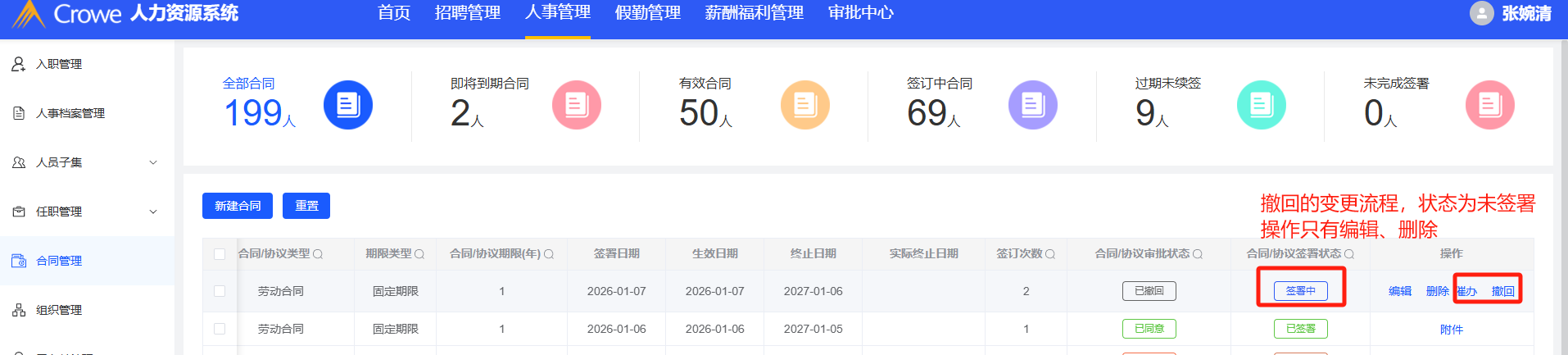
Task: Click the 新建合同 button
Action: (x=238, y=206)
